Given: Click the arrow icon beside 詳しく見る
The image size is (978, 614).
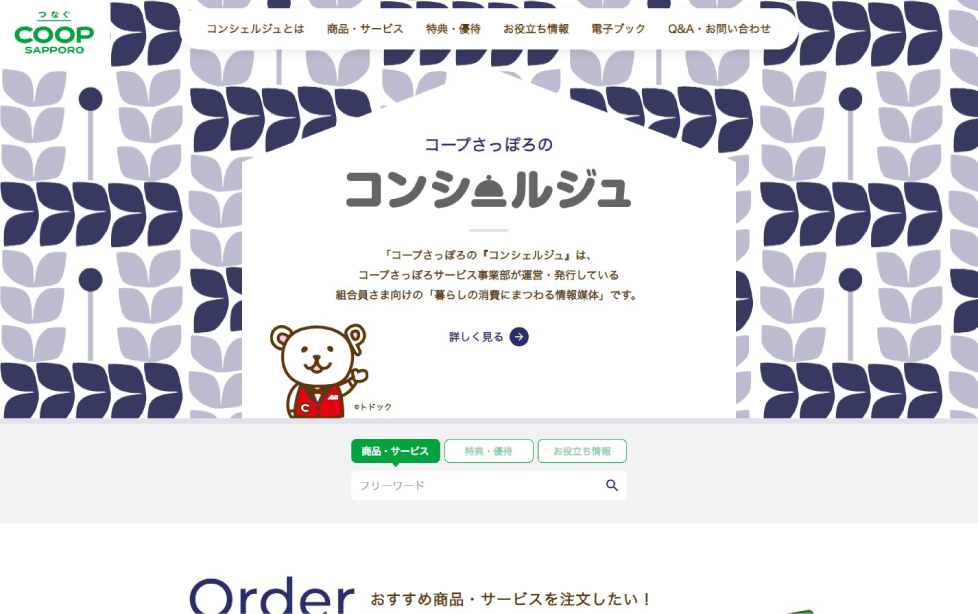Looking at the screenshot, I should tap(519, 337).
